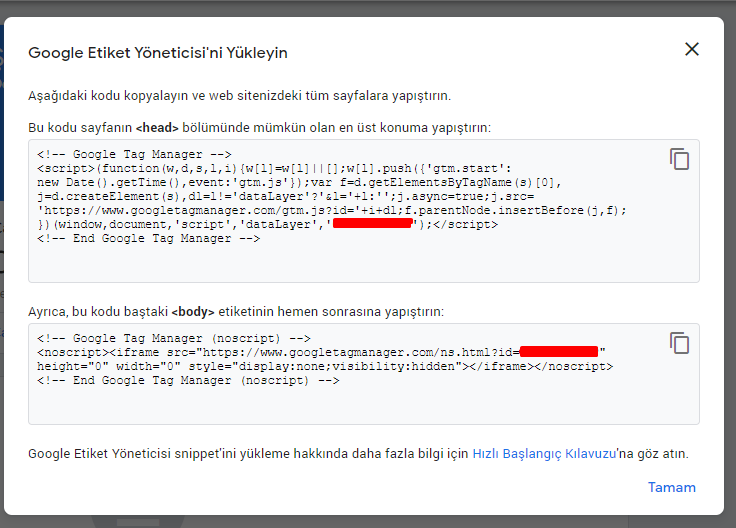Copy the body noscript code snippet

point(679,343)
